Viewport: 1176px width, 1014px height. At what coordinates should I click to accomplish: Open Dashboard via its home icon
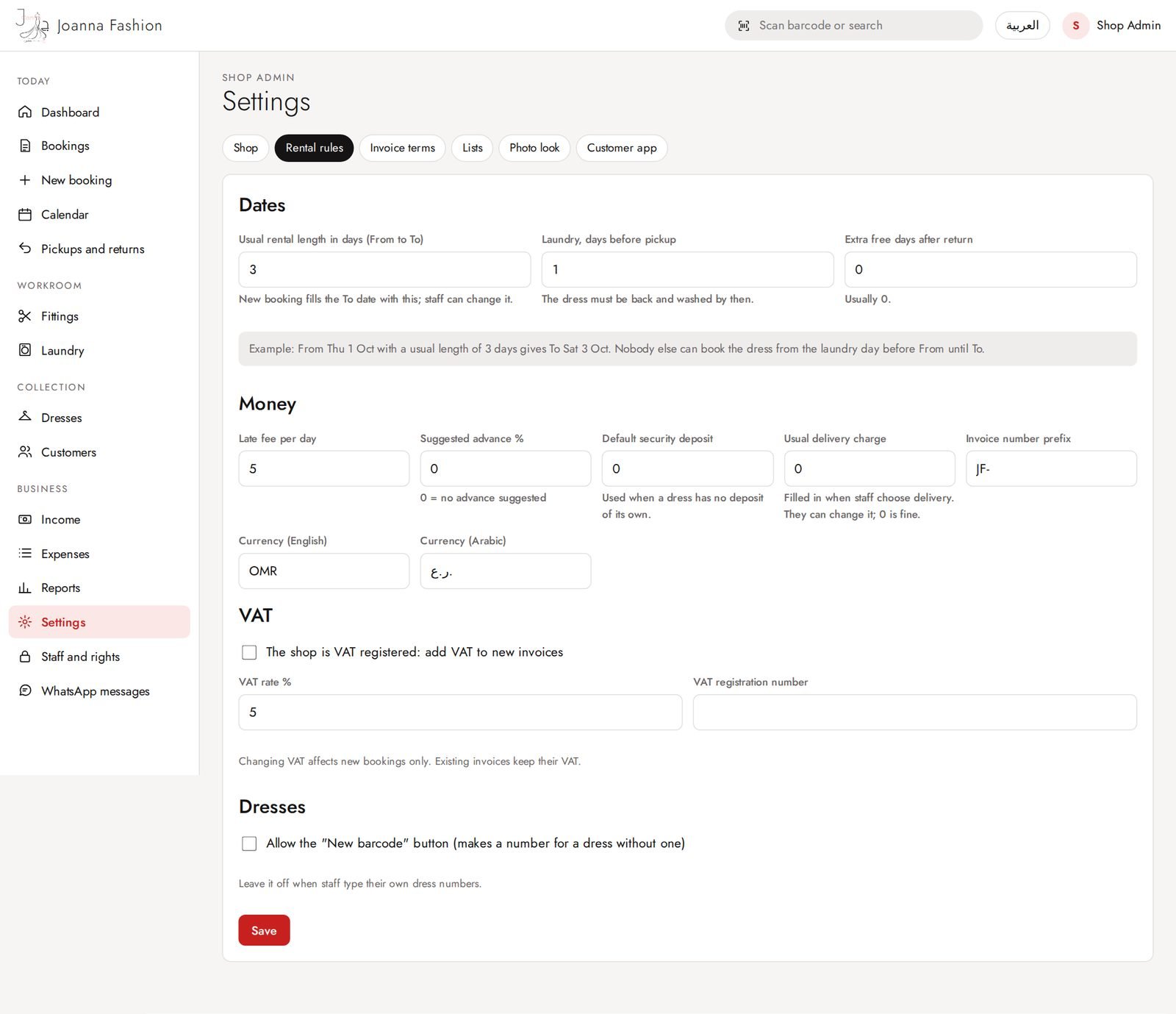[x=25, y=112]
